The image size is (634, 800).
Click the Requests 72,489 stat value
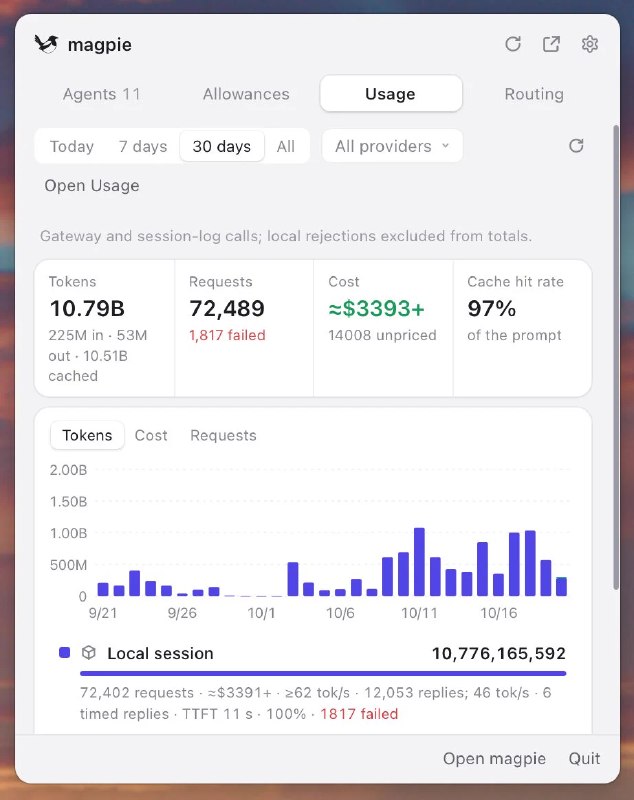point(227,309)
